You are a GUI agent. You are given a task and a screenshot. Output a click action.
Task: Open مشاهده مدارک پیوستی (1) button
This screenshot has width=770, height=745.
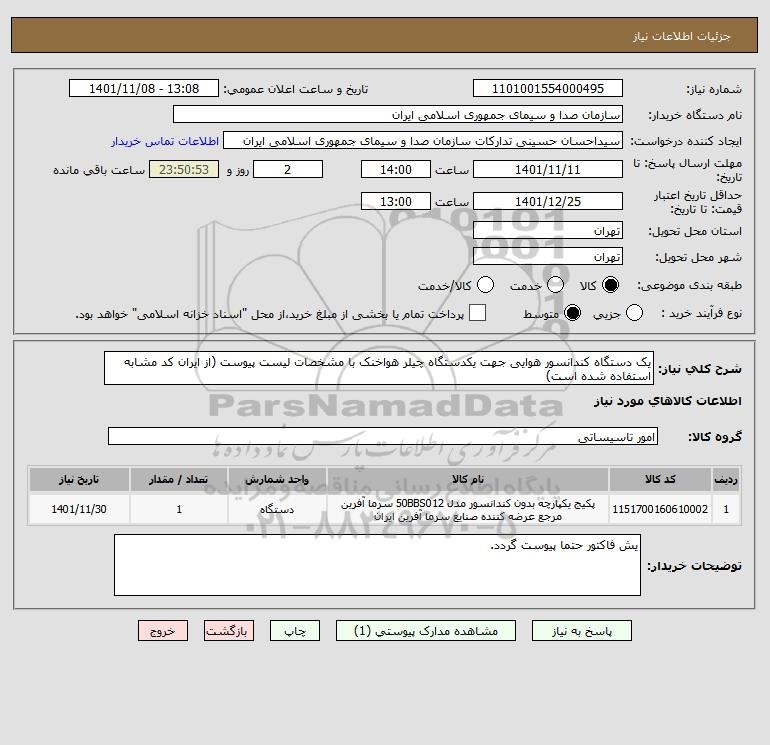tap(426, 631)
